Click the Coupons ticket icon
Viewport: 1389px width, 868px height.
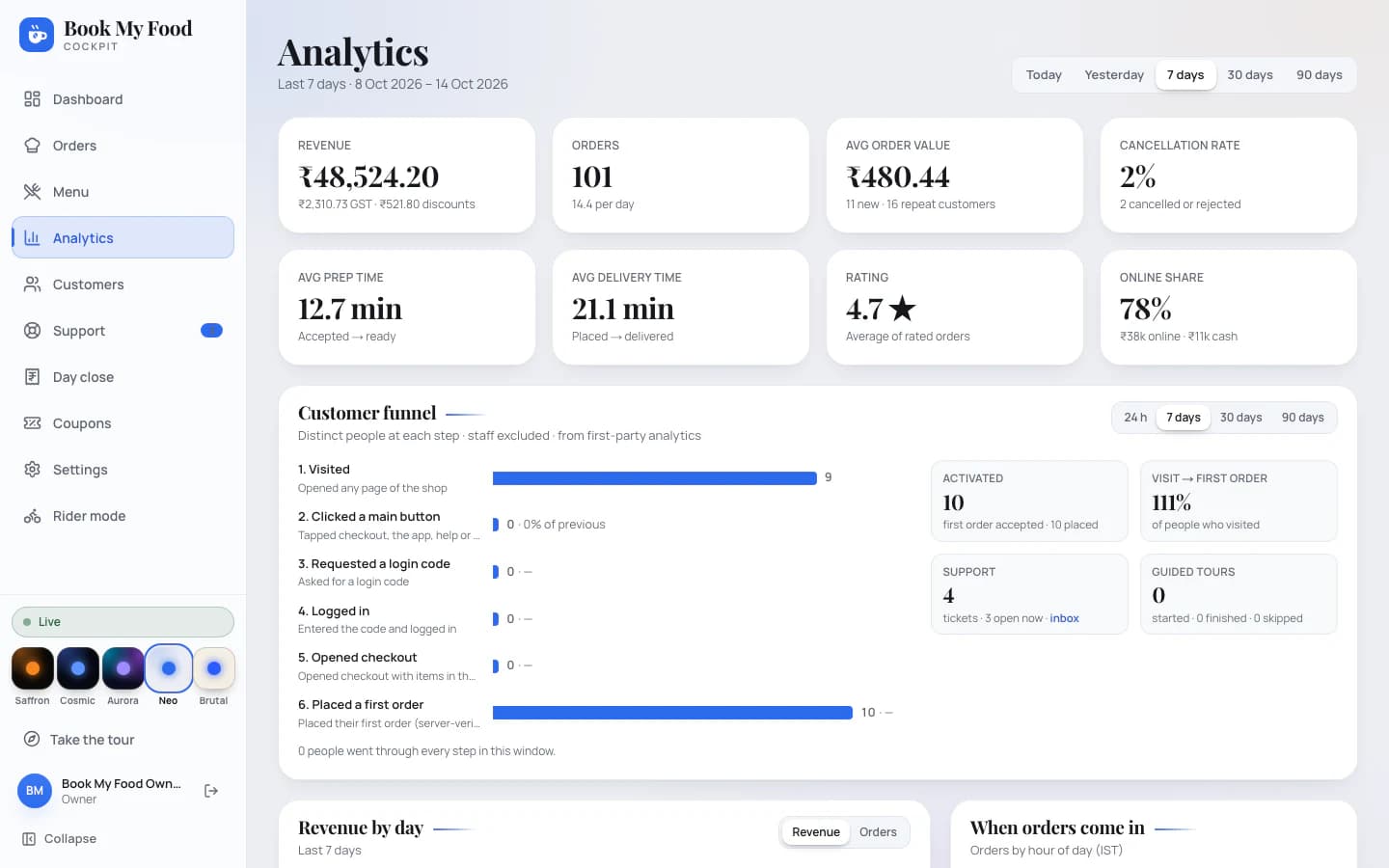tap(32, 423)
